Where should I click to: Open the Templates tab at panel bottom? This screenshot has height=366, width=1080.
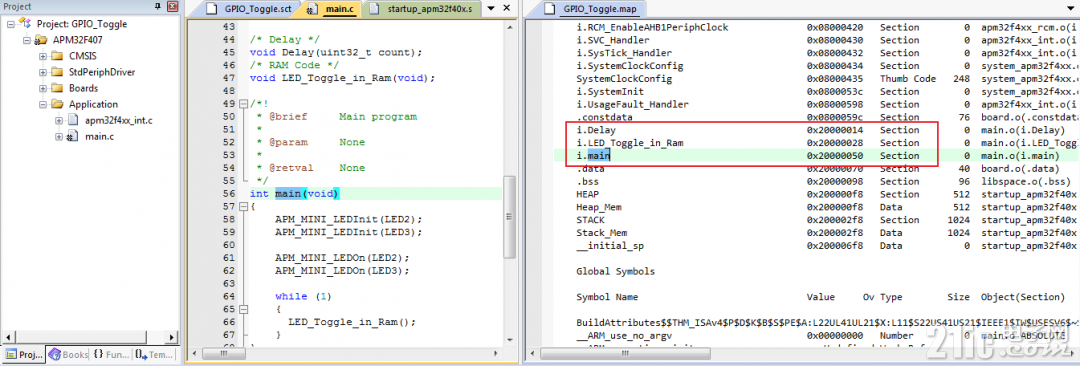pyautogui.click(x=153, y=354)
